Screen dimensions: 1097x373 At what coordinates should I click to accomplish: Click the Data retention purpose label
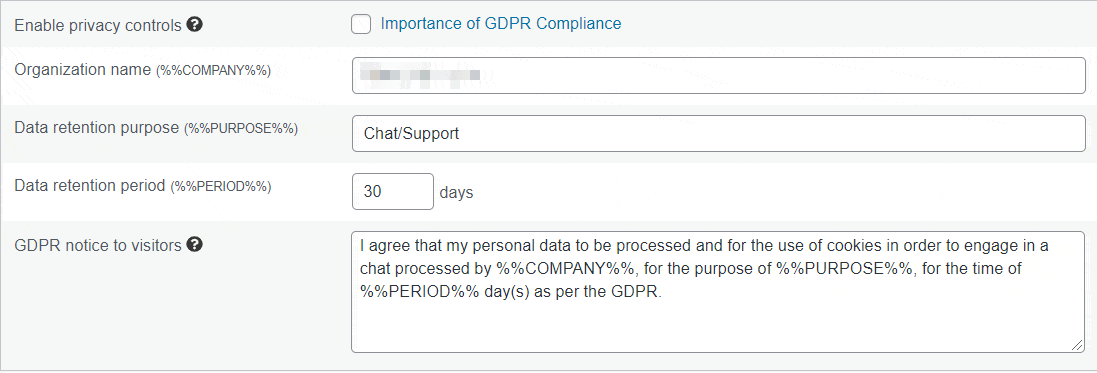97,128
